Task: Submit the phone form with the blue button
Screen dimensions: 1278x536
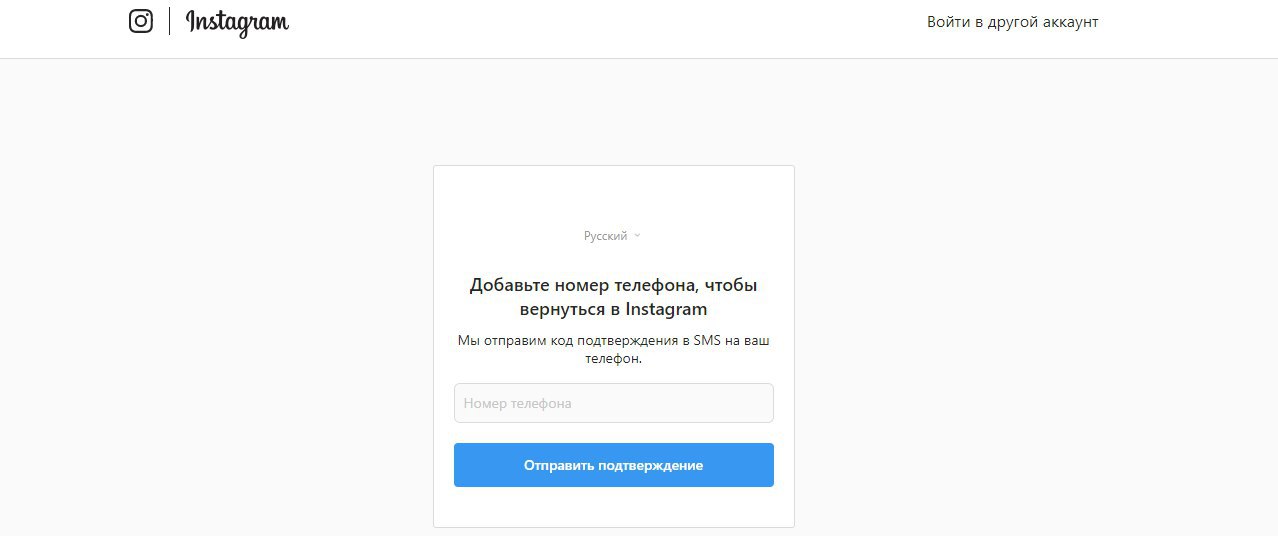Action: 614,465
